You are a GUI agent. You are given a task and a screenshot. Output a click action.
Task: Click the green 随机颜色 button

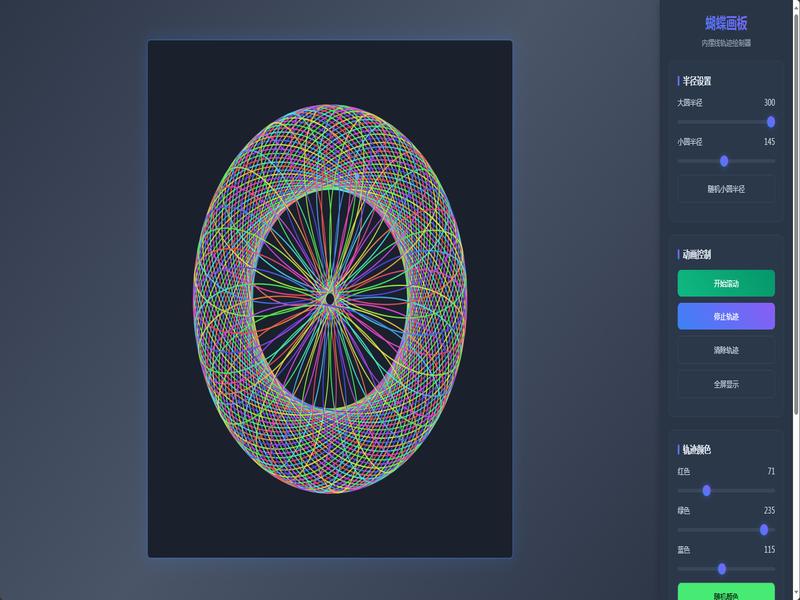click(x=726, y=592)
